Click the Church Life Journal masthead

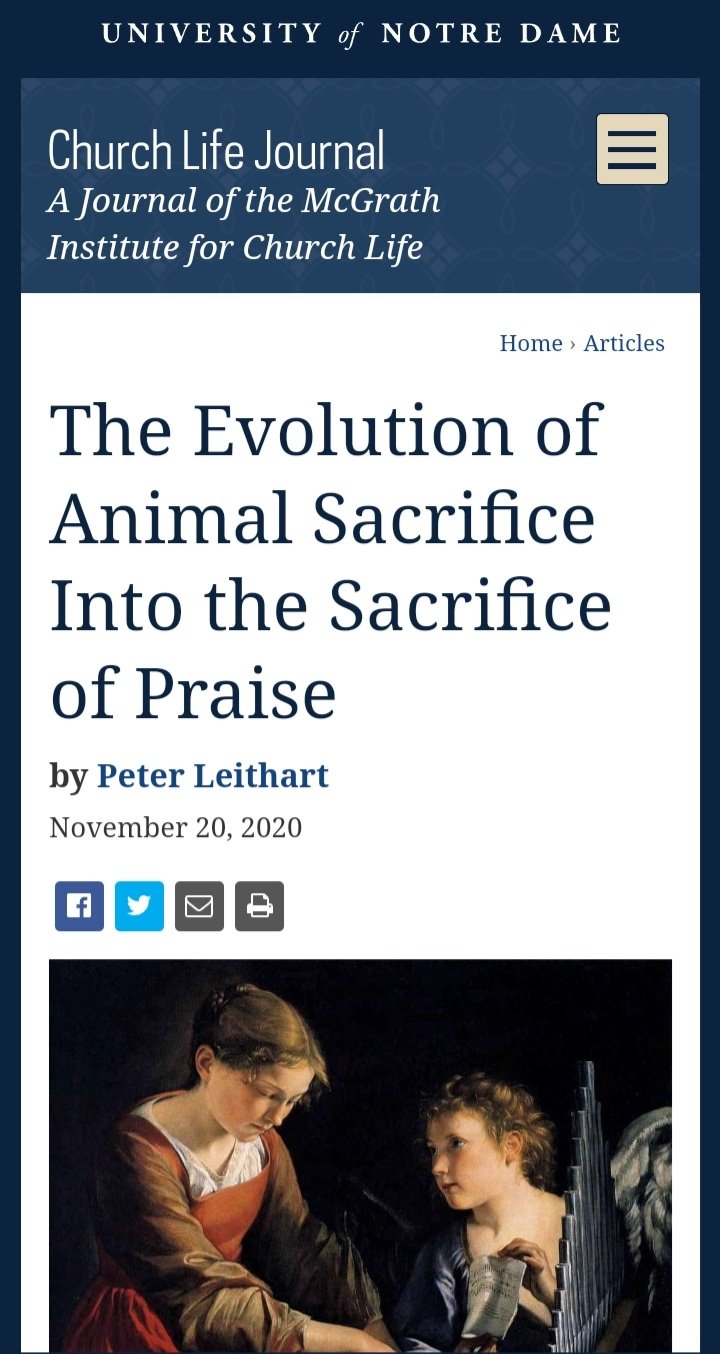pos(215,150)
